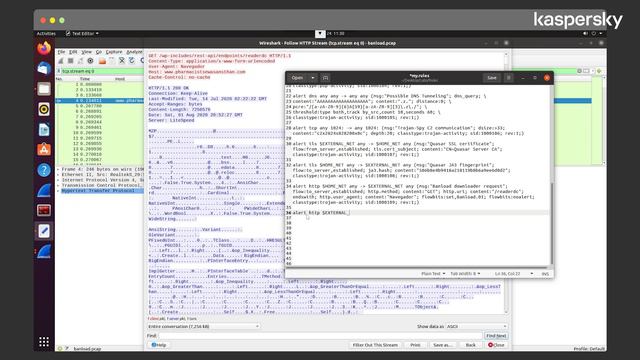Click filter bookmark icon beside tcp.stream filter
This screenshot has height=360, width=640.
coord(59,71)
